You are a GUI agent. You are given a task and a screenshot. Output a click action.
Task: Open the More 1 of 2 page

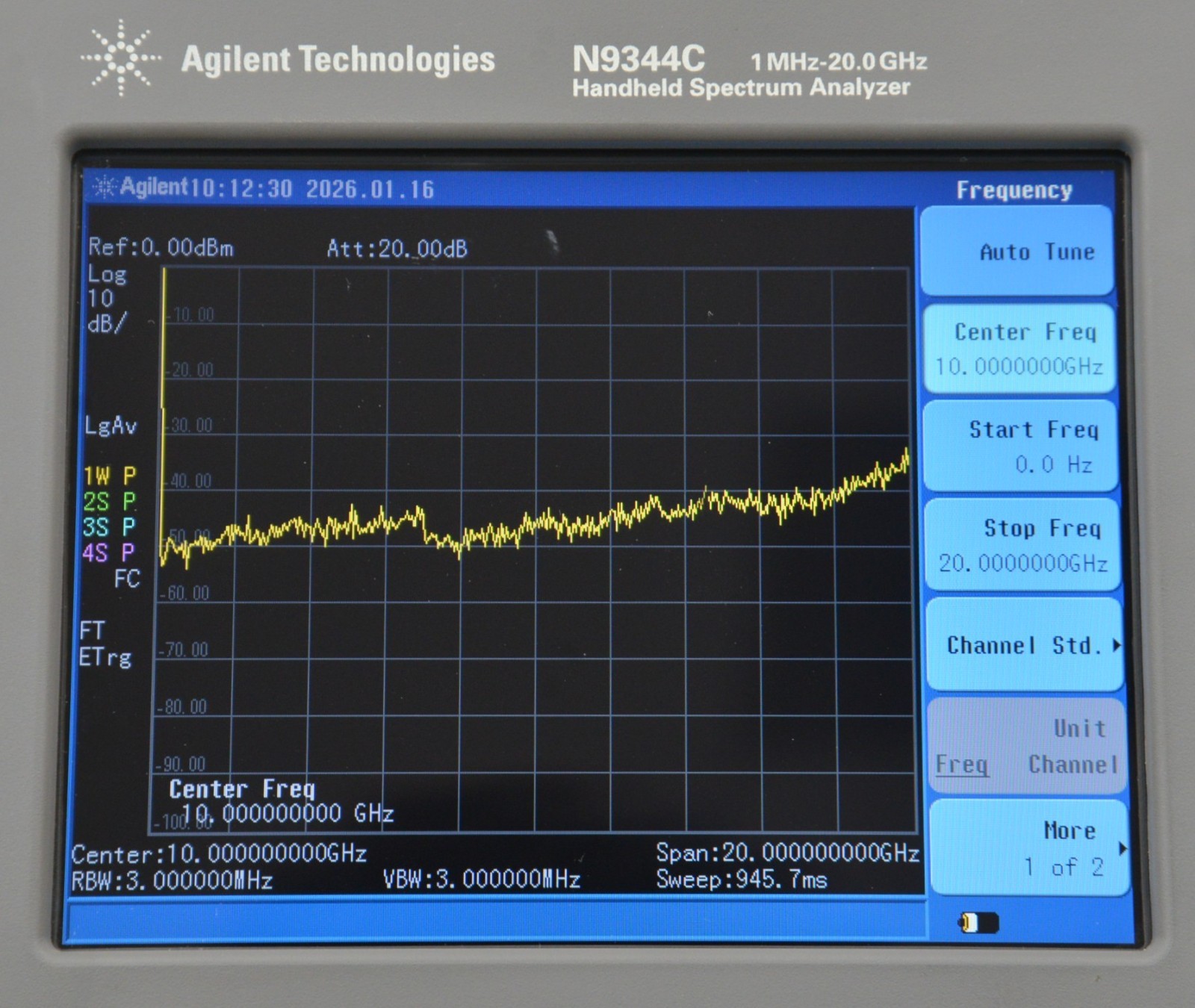[x=1027, y=848]
